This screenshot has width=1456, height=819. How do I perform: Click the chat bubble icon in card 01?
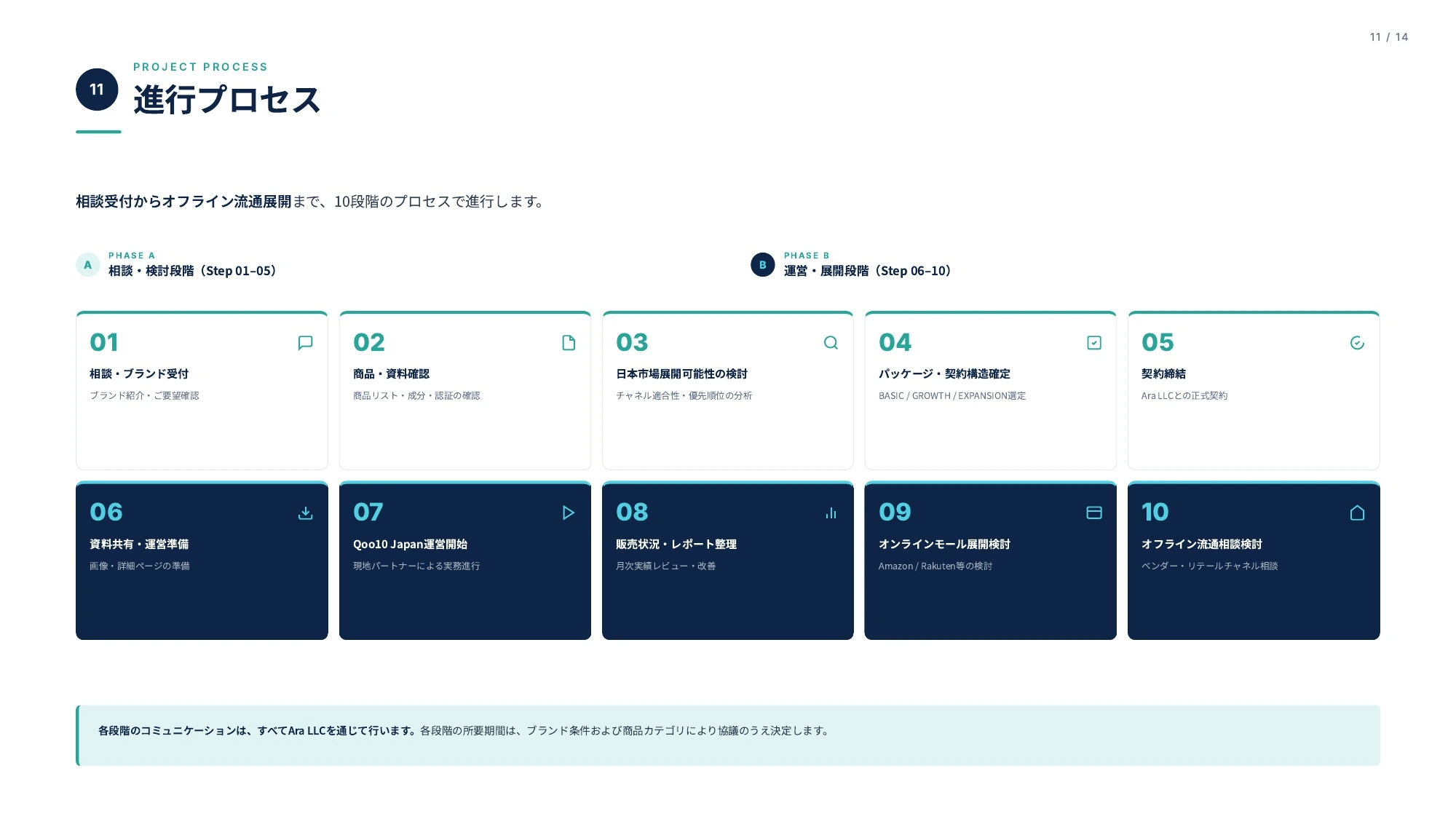pos(306,343)
